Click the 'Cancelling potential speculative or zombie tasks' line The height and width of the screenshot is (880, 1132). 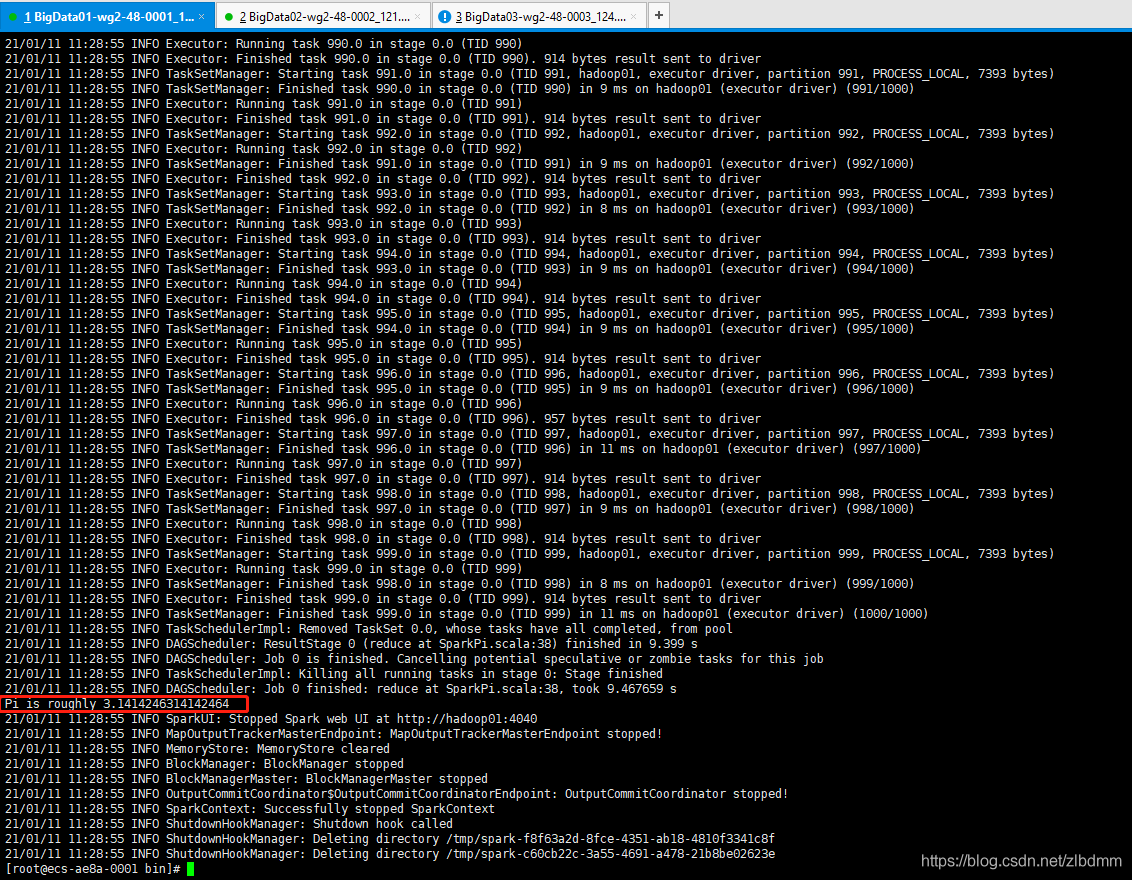pyautogui.click(x=414, y=659)
